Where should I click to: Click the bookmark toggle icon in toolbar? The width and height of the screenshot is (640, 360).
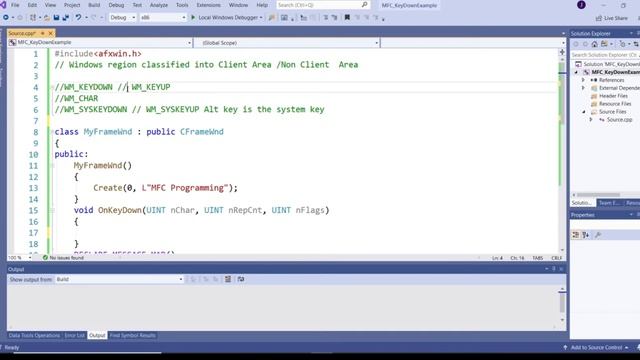point(347,18)
